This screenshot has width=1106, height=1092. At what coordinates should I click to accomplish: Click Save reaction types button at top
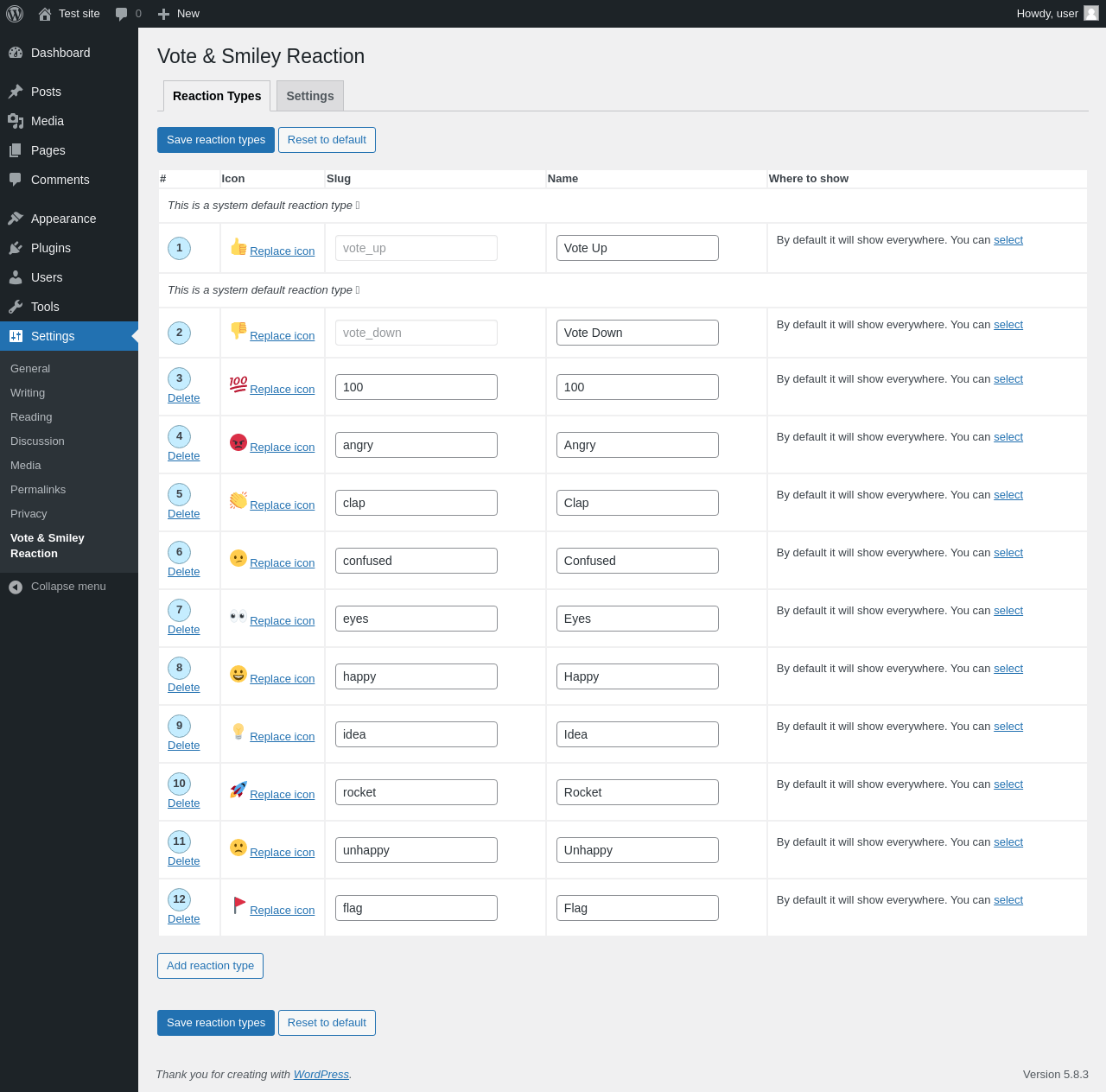click(x=216, y=140)
